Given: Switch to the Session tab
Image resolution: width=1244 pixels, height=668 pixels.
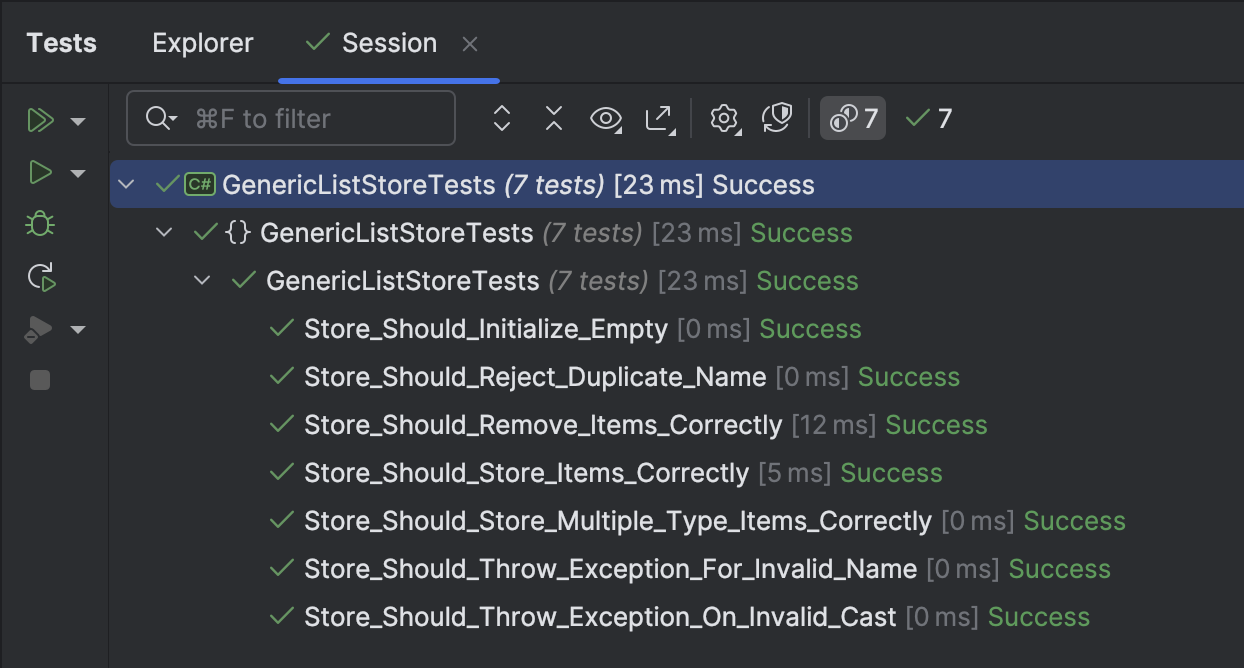Looking at the screenshot, I should point(389,42).
